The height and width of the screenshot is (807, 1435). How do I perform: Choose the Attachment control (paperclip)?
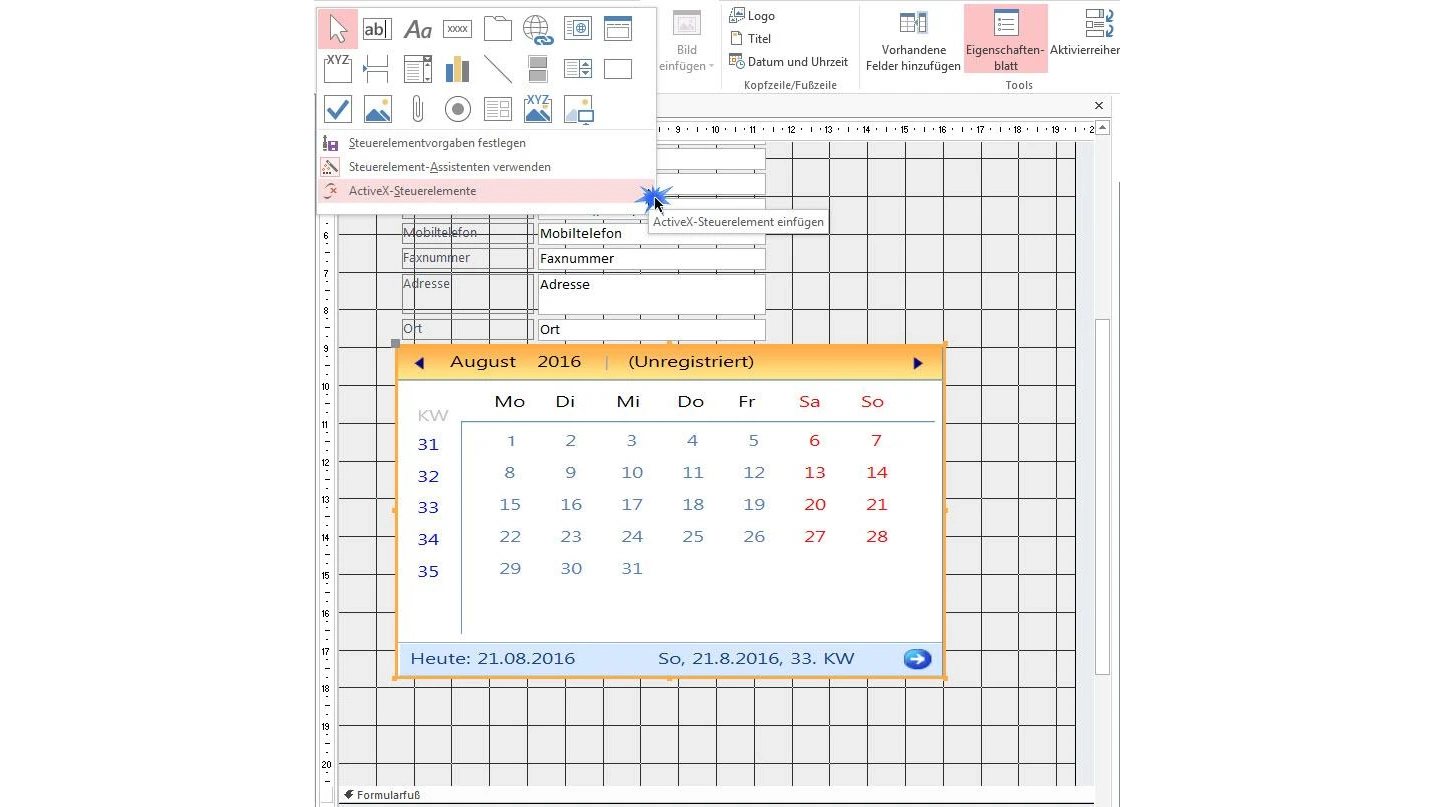point(417,108)
